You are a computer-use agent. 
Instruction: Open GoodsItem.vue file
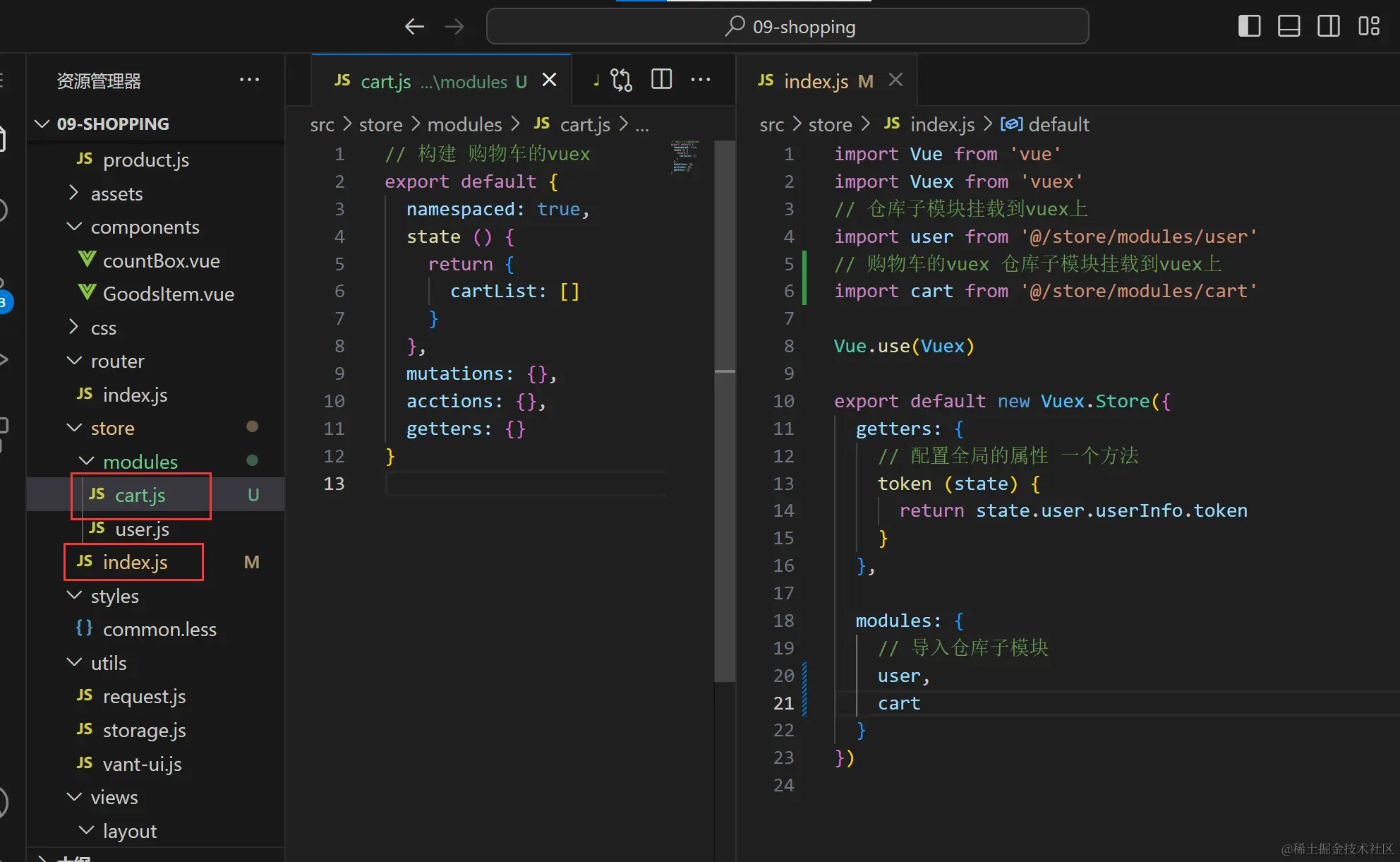coord(155,294)
